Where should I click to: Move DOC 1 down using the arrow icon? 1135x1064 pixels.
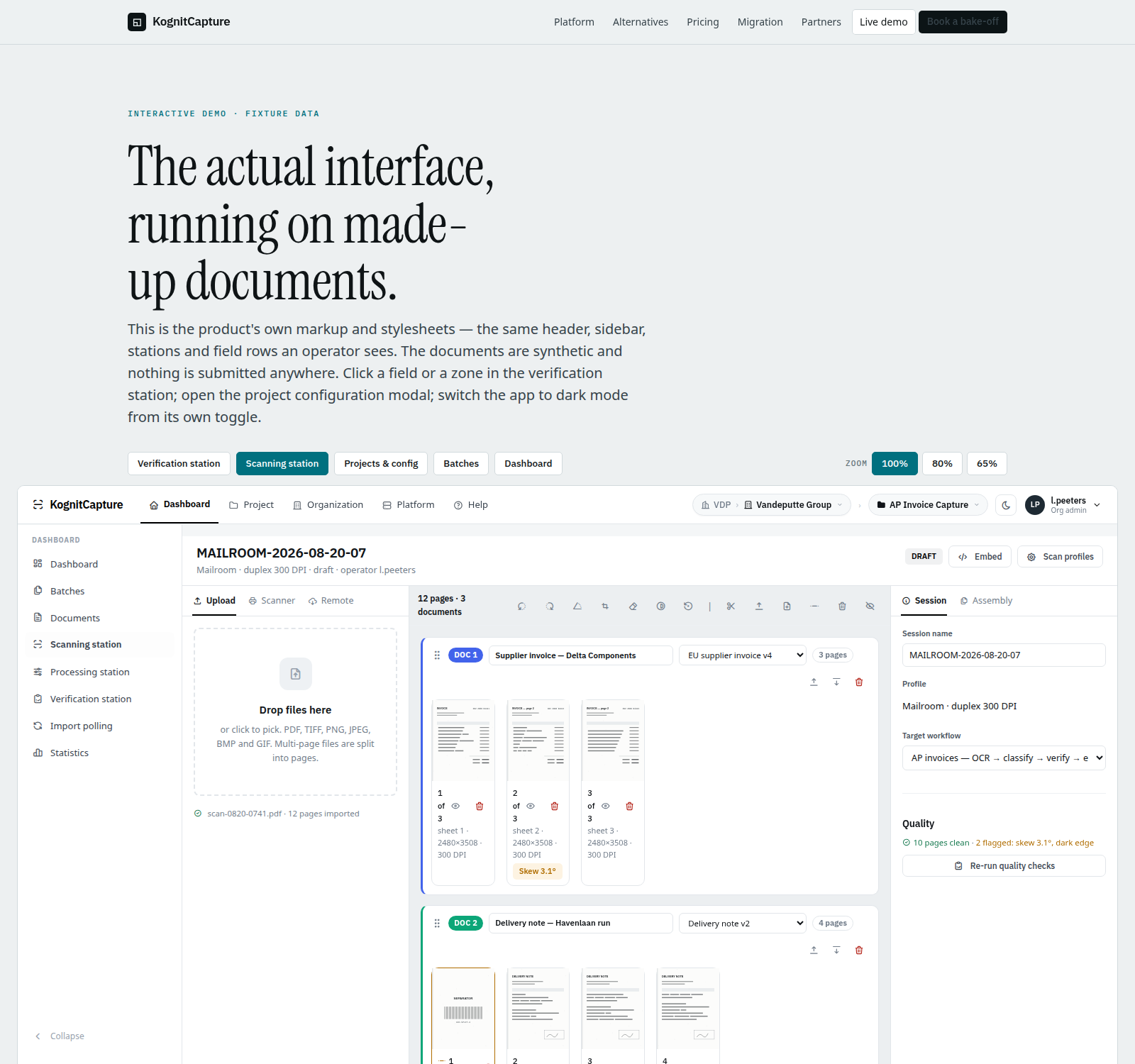coord(836,682)
